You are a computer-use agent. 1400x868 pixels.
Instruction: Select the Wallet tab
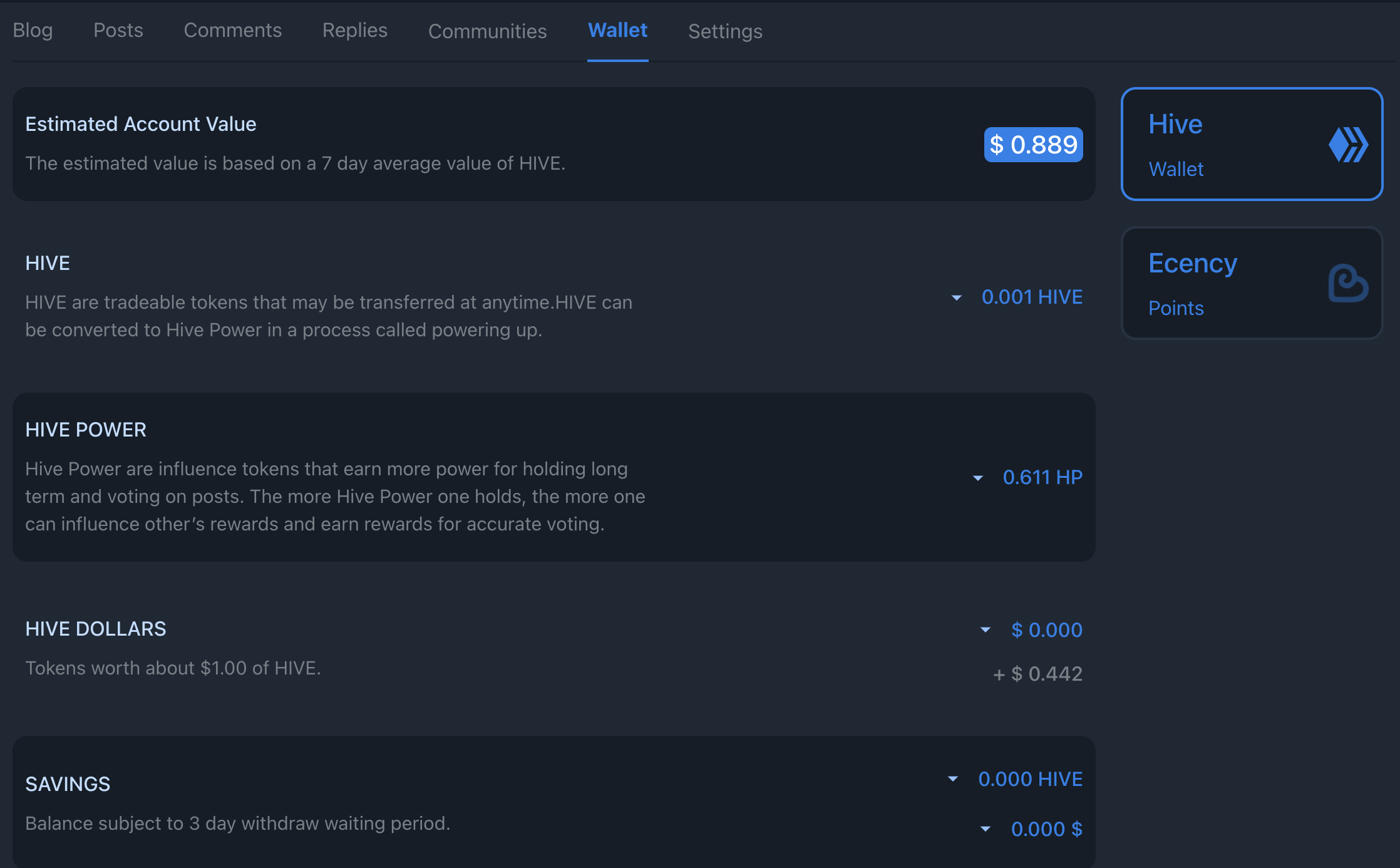pos(618,31)
